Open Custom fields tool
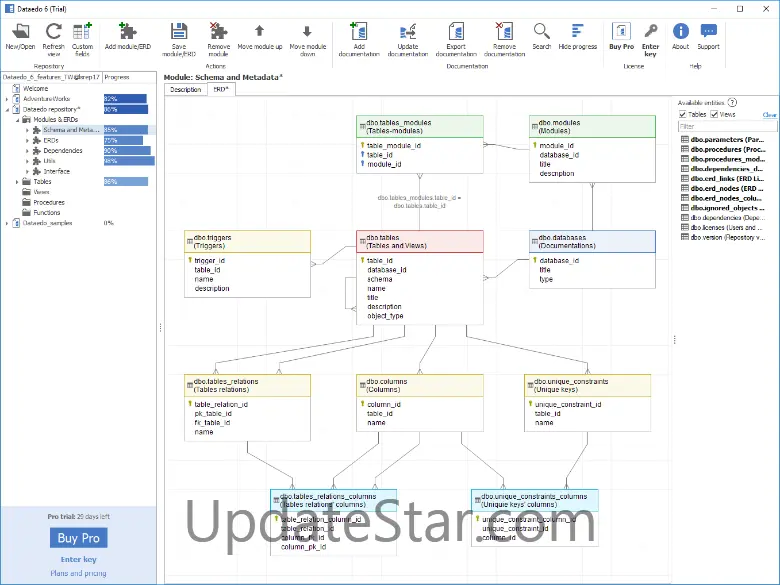 tap(82, 39)
